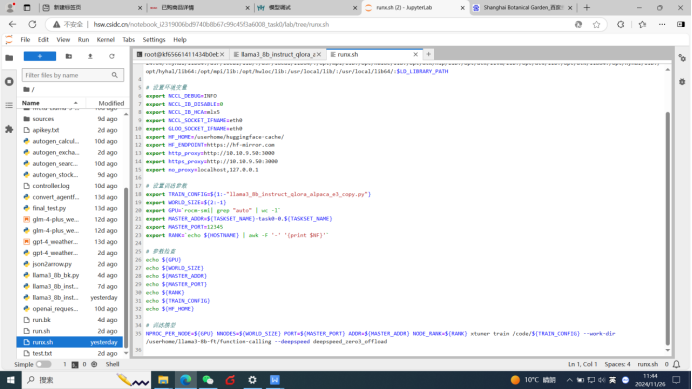Create a new folder icon
Viewport: 692px width, 389px height.
68,57
